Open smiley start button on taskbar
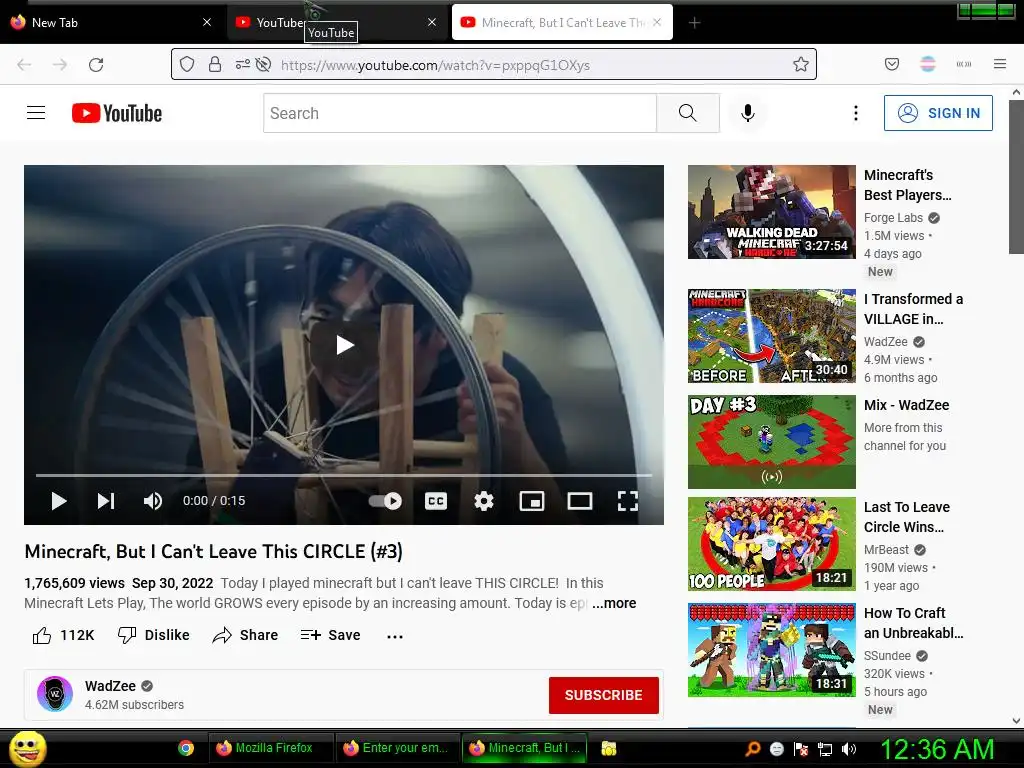The image size is (1024, 768). tap(27, 748)
